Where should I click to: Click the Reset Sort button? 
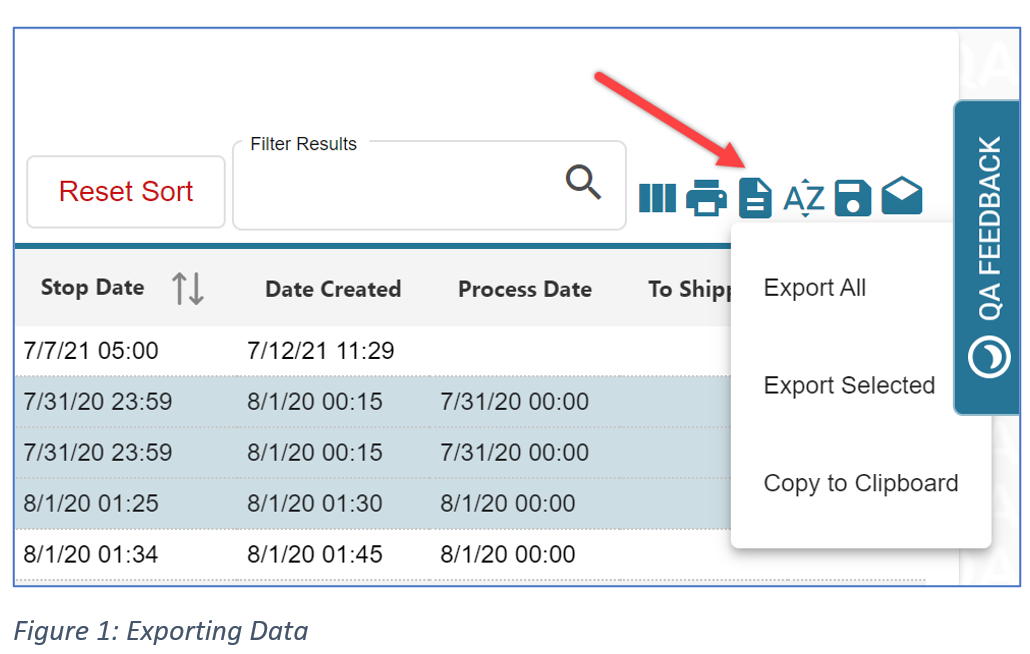click(x=125, y=191)
